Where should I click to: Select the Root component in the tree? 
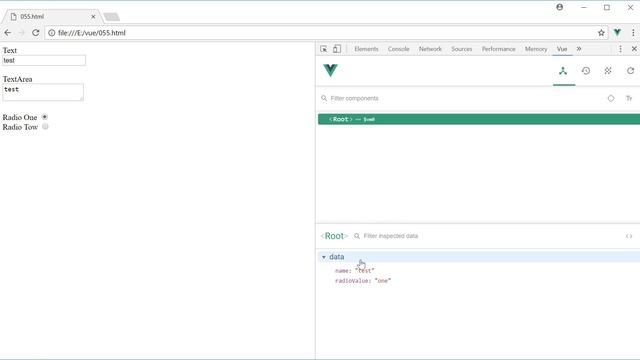coord(479,119)
